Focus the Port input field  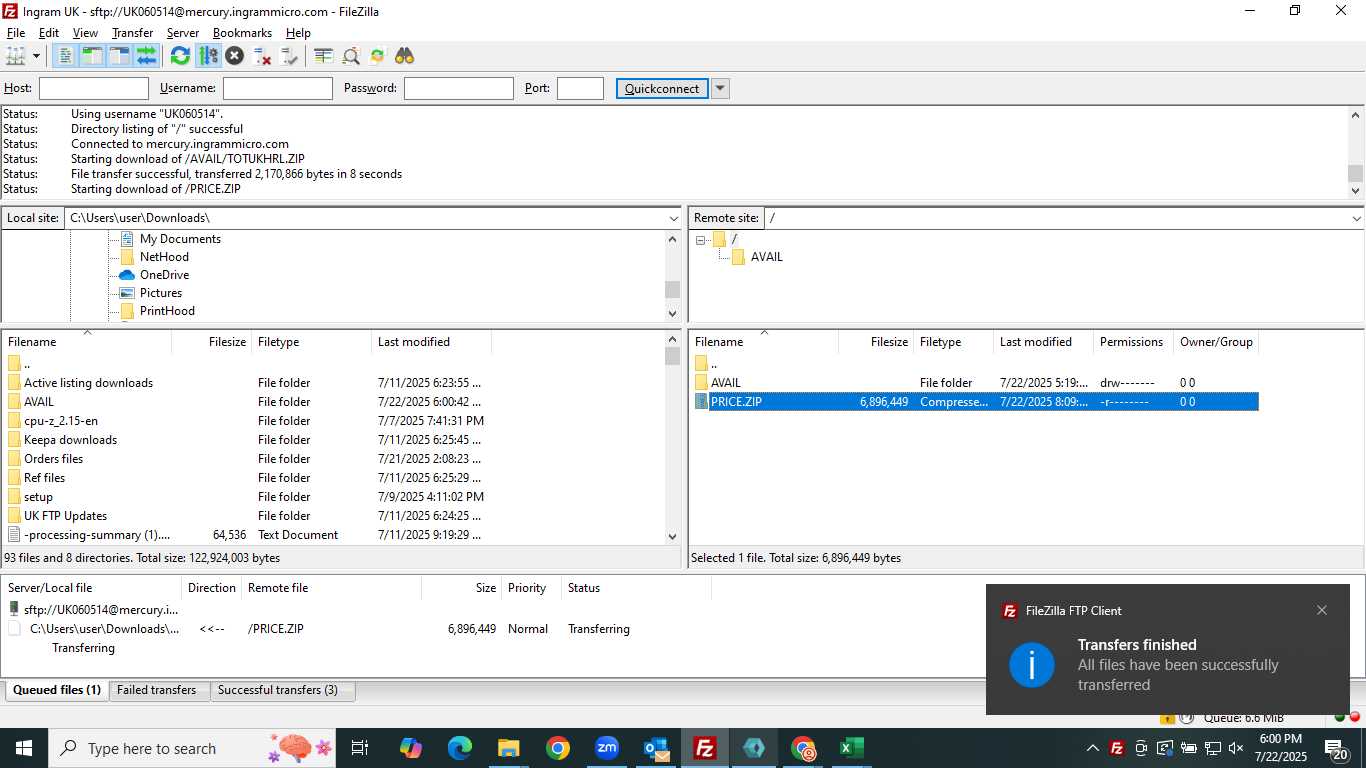point(580,88)
